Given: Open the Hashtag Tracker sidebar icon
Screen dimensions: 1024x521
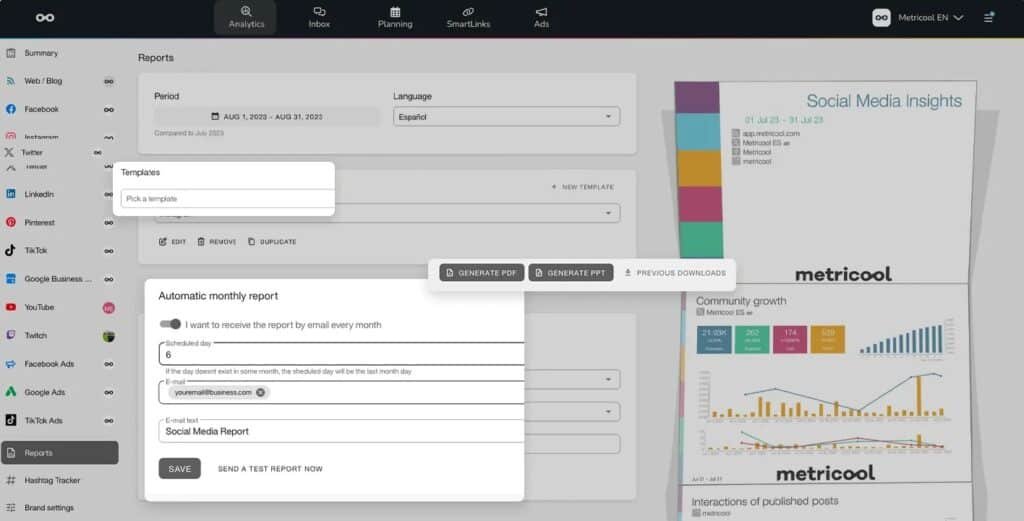Looking at the screenshot, I should click(11, 481).
